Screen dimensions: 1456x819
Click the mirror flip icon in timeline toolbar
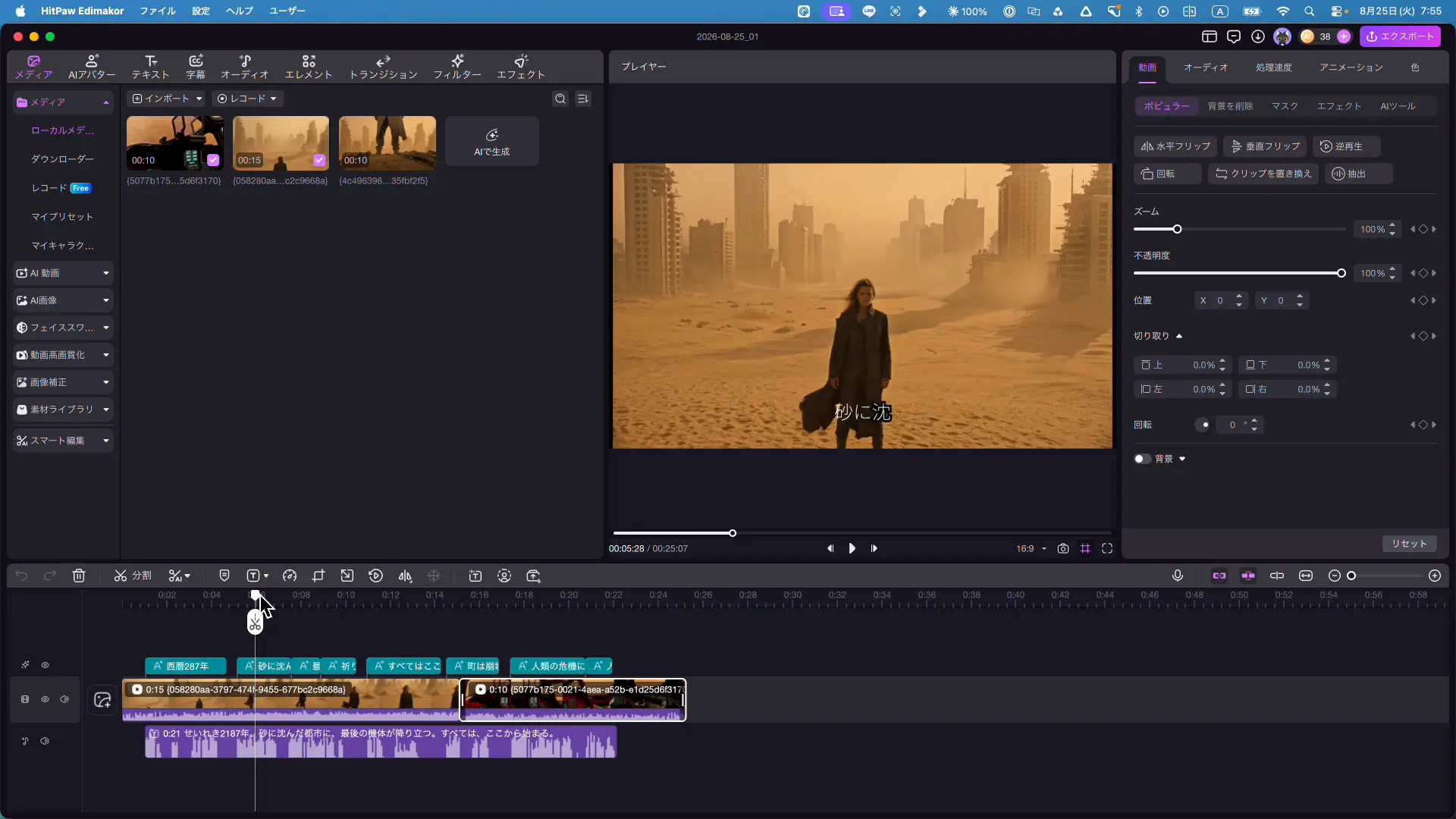405,576
